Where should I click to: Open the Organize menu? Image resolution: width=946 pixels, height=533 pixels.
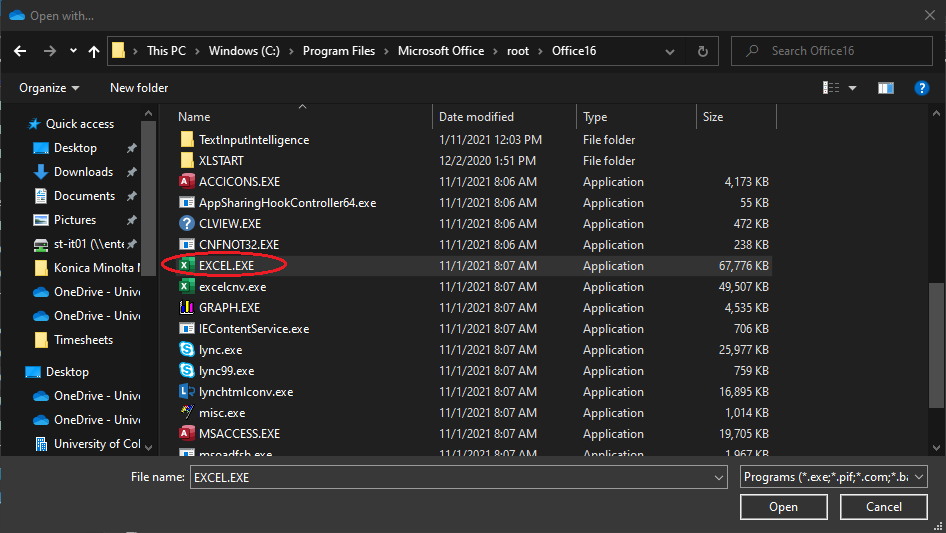[x=49, y=88]
